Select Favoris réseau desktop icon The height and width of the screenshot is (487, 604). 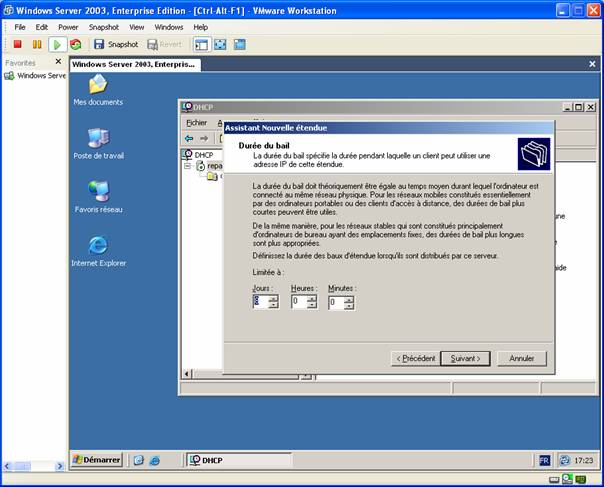[x=99, y=197]
